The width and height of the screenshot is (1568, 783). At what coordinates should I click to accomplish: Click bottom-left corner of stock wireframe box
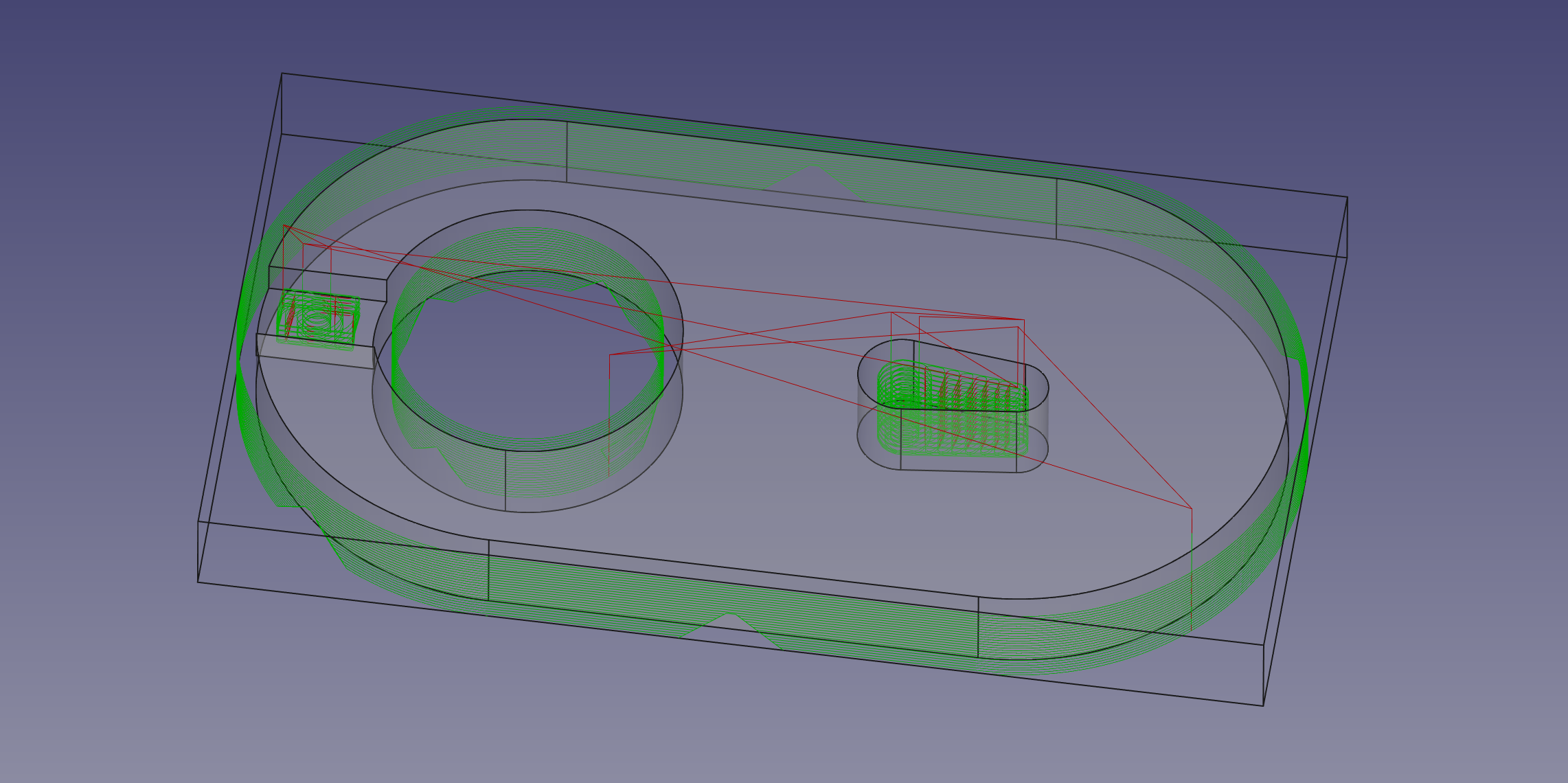198,582
